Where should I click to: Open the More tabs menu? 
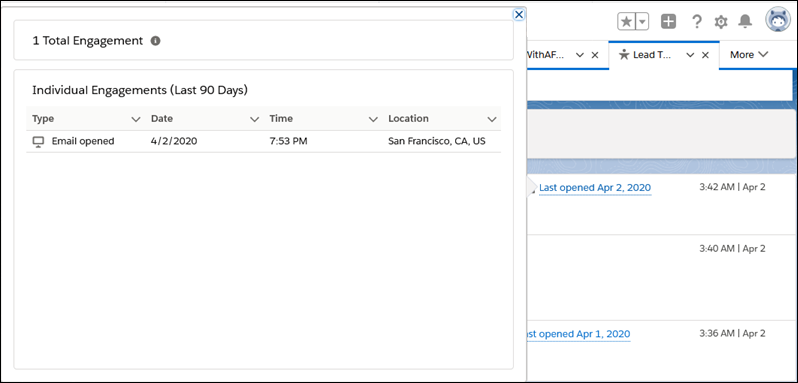tap(749, 55)
